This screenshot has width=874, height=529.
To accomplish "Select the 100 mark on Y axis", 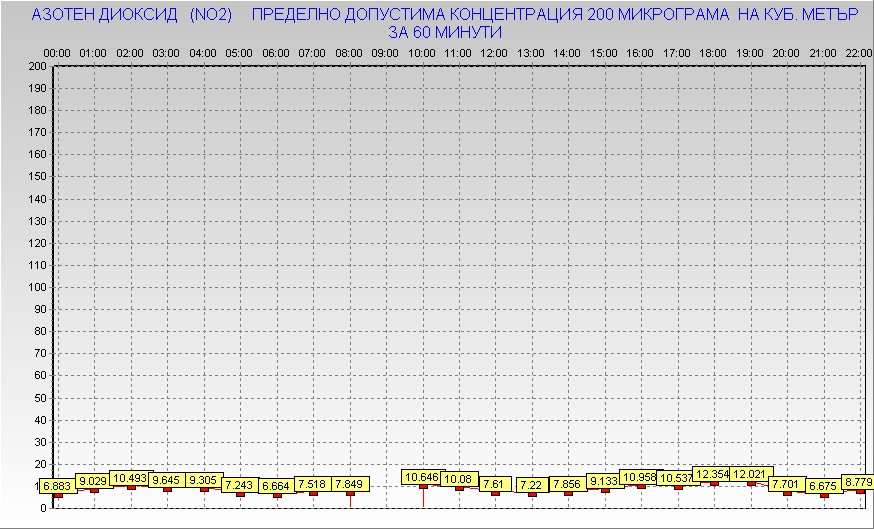I will click(x=37, y=287).
